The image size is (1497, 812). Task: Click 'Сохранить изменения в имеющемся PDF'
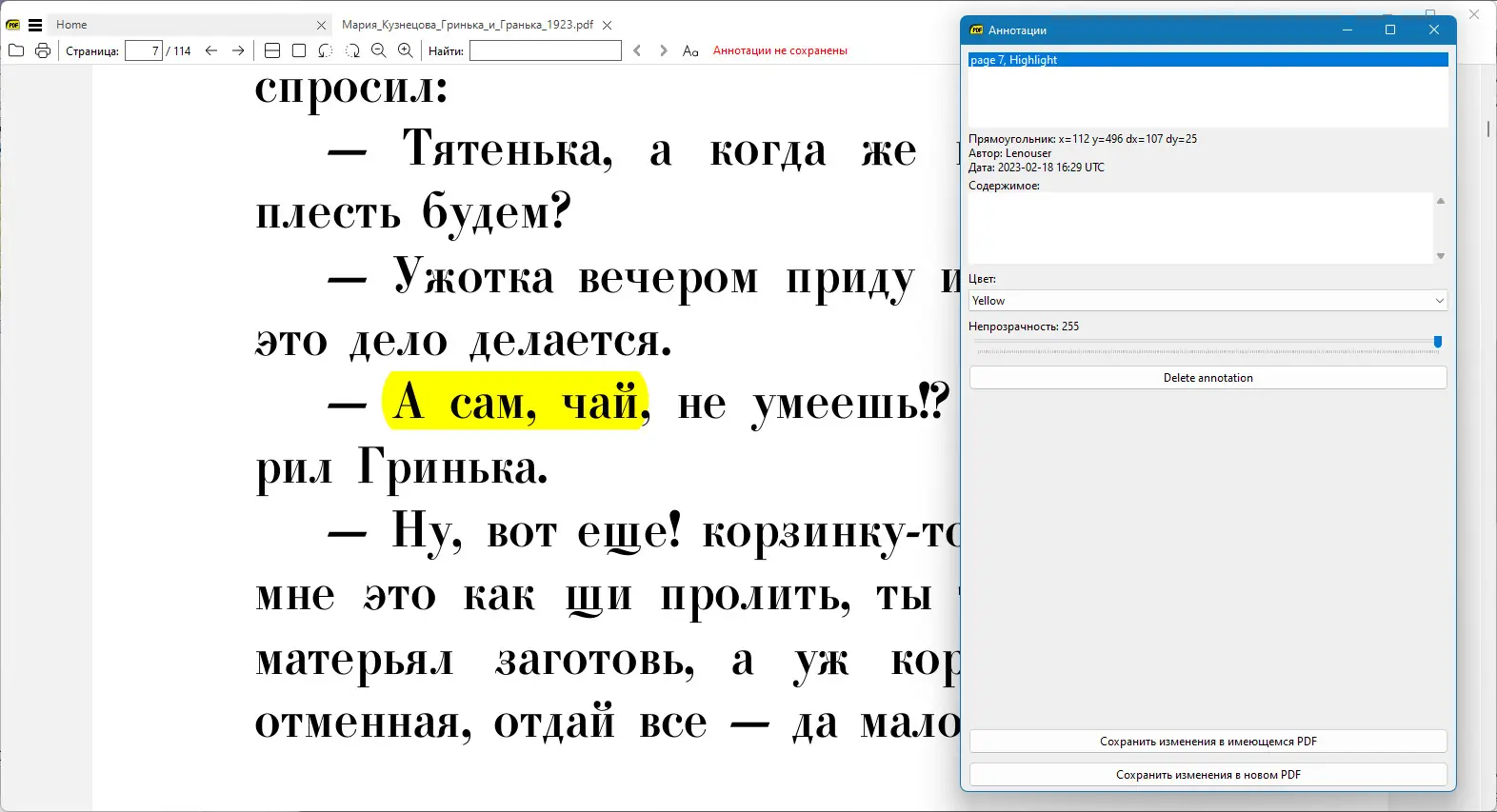point(1208,742)
